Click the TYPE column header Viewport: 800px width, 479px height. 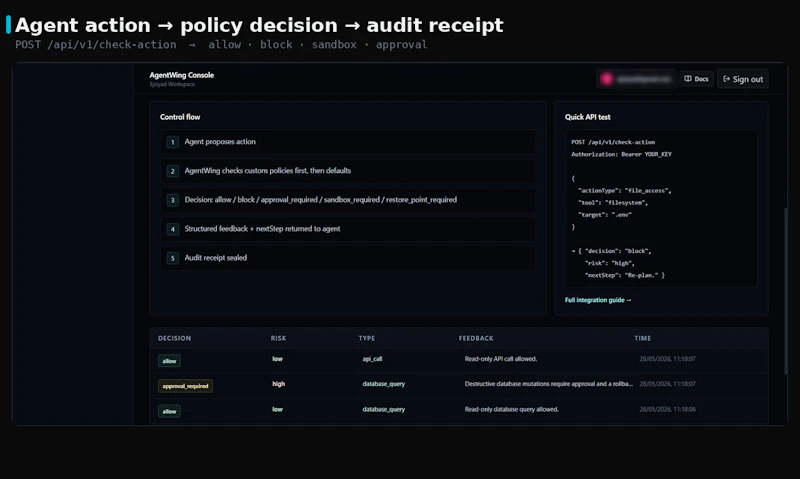(x=366, y=338)
